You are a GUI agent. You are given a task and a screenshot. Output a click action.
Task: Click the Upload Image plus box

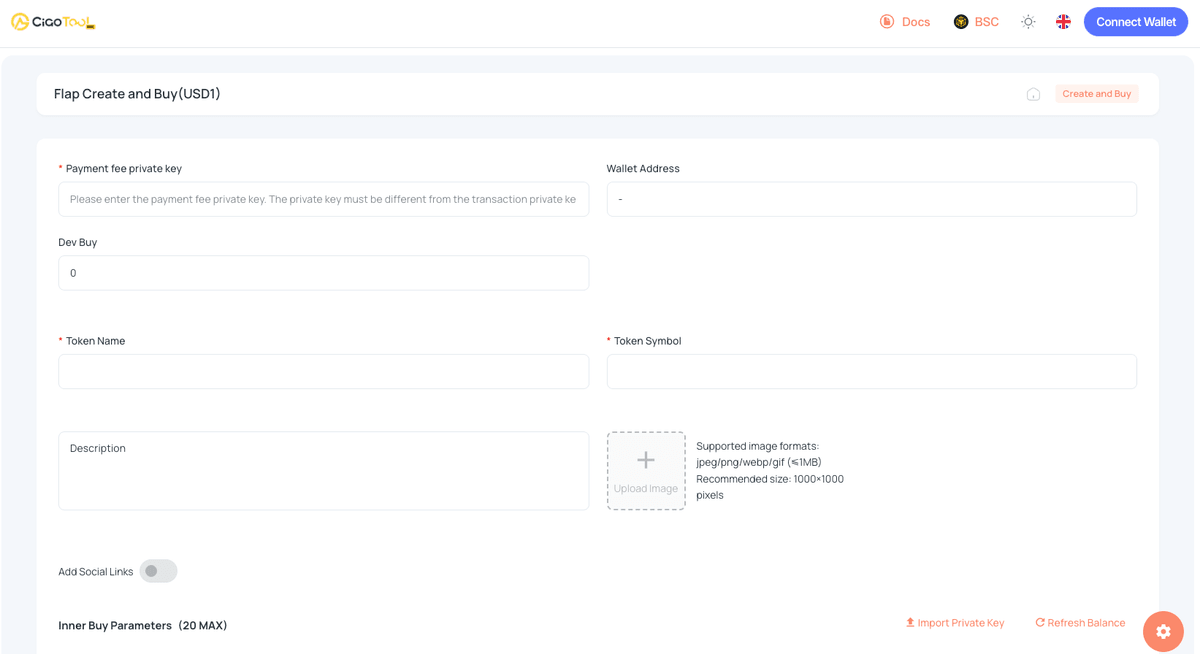click(x=646, y=471)
